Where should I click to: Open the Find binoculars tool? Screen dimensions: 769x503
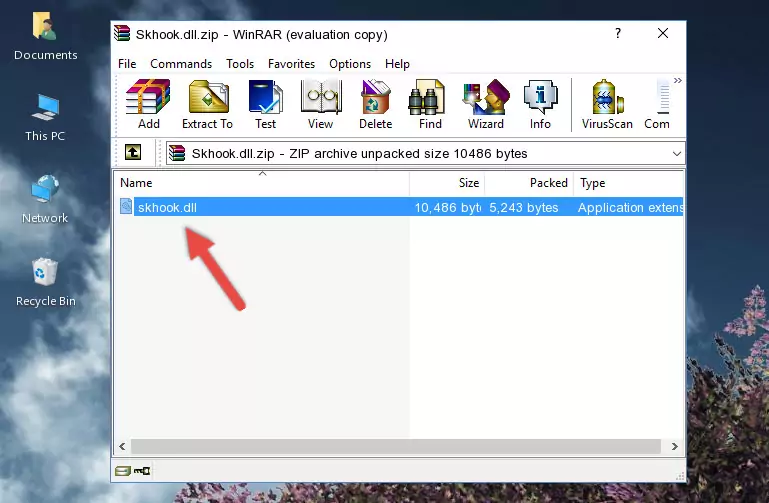point(430,104)
